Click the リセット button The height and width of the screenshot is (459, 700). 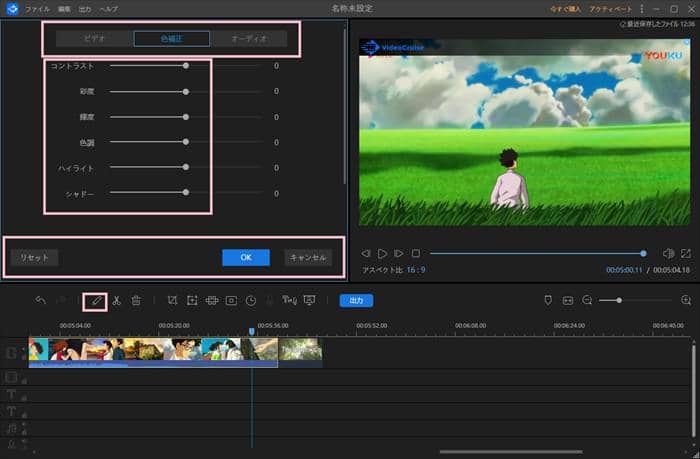(x=34, y=258)
